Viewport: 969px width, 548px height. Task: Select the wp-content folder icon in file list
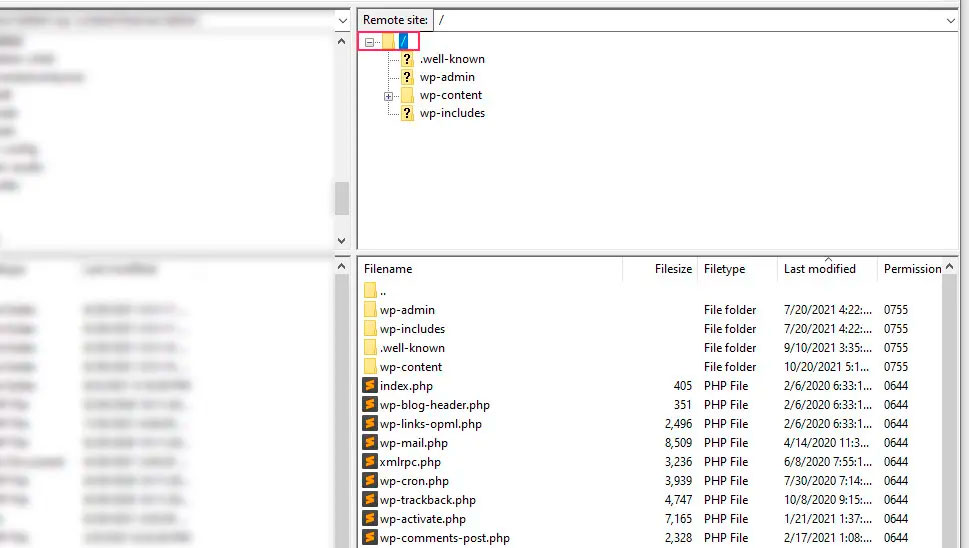(370, 367)
